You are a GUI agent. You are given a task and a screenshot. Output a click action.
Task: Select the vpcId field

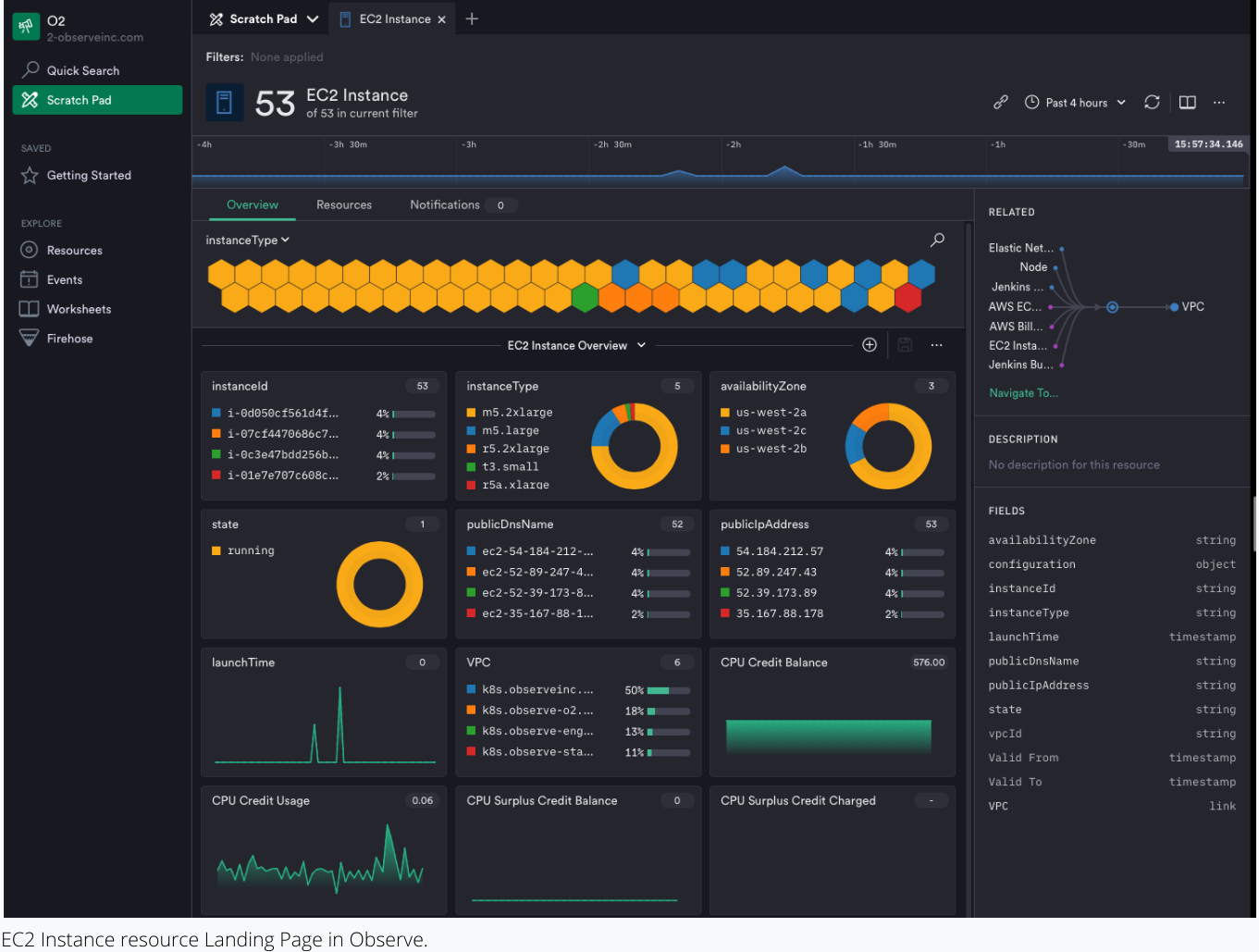pyautogui.click(x=1112, y=734)
